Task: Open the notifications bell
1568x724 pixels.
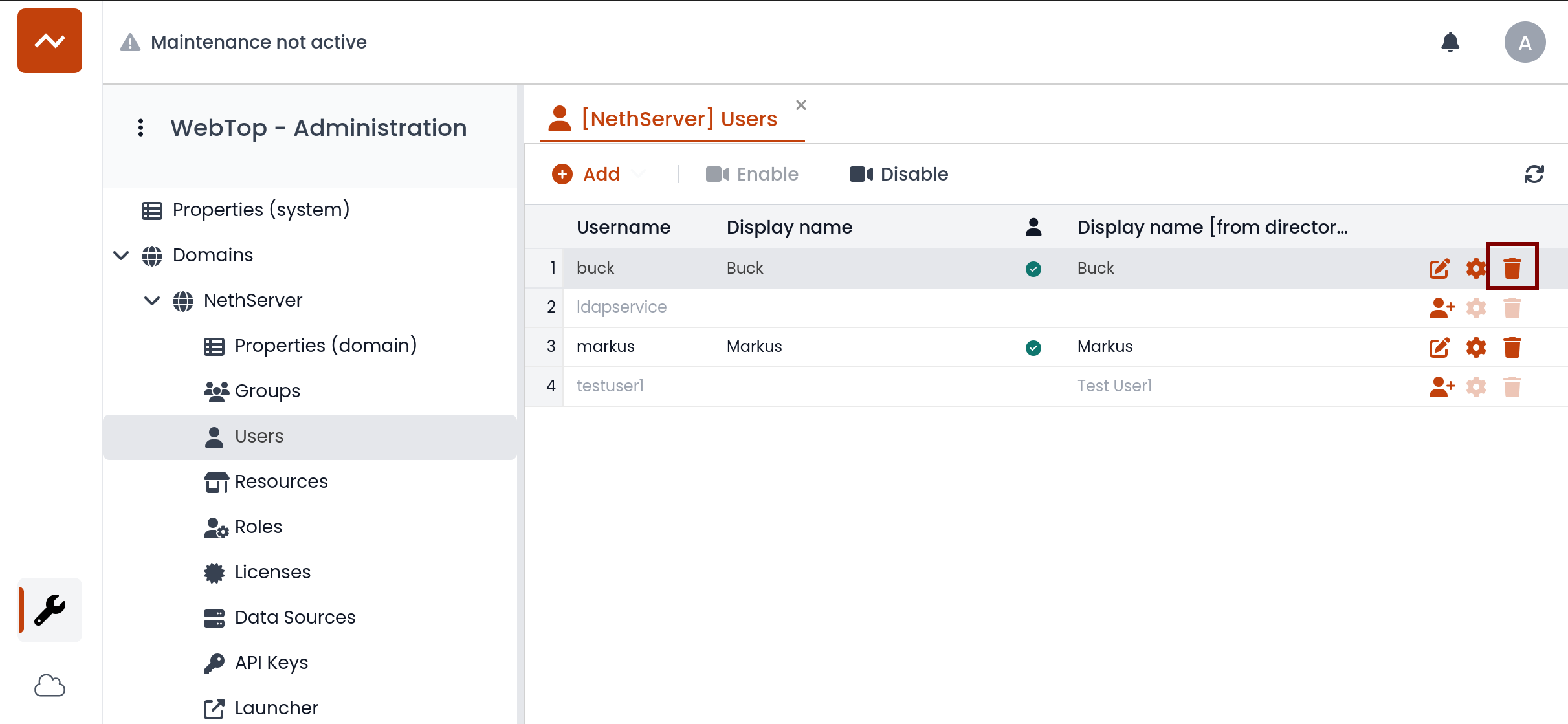Action: (x=1450, y=42)
